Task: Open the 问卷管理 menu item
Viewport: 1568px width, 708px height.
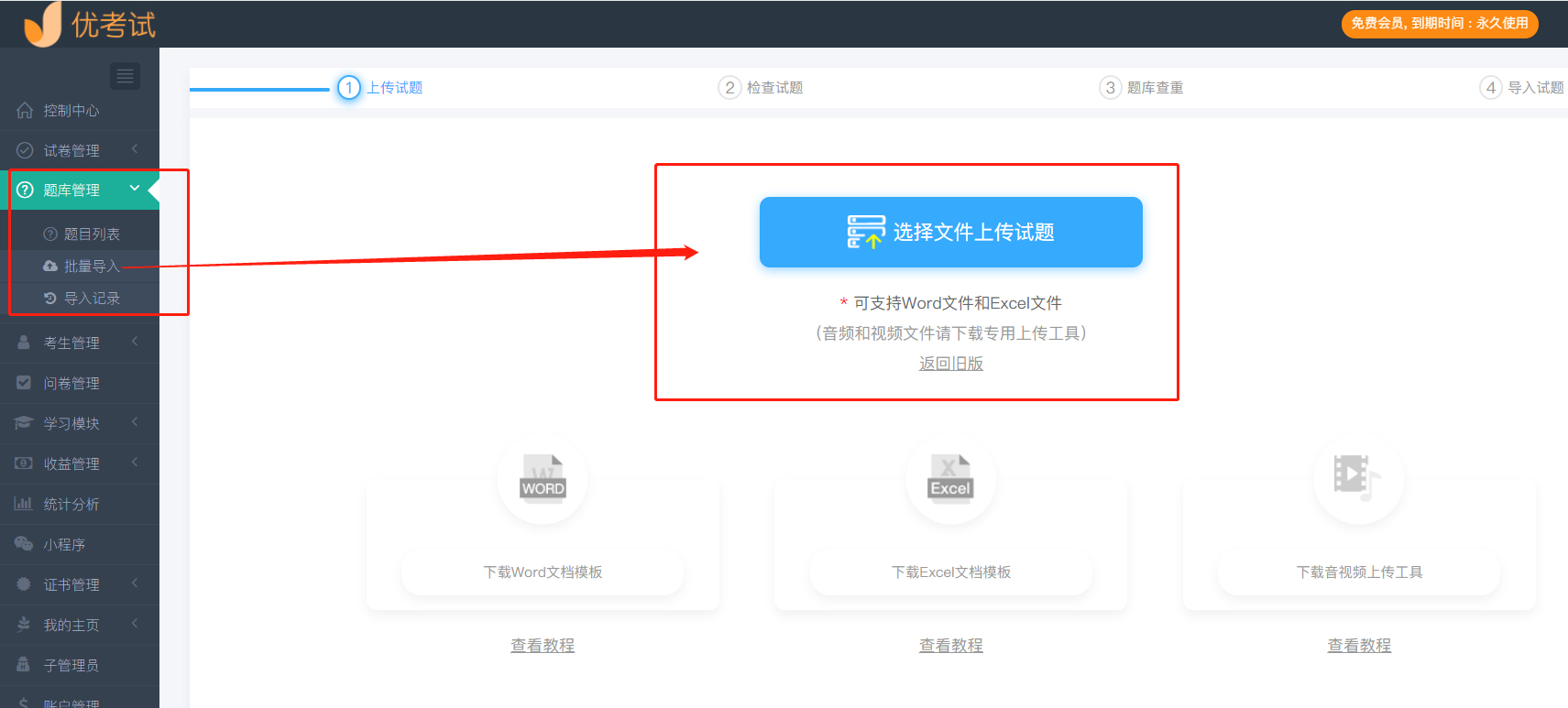Action: point(80,383)
